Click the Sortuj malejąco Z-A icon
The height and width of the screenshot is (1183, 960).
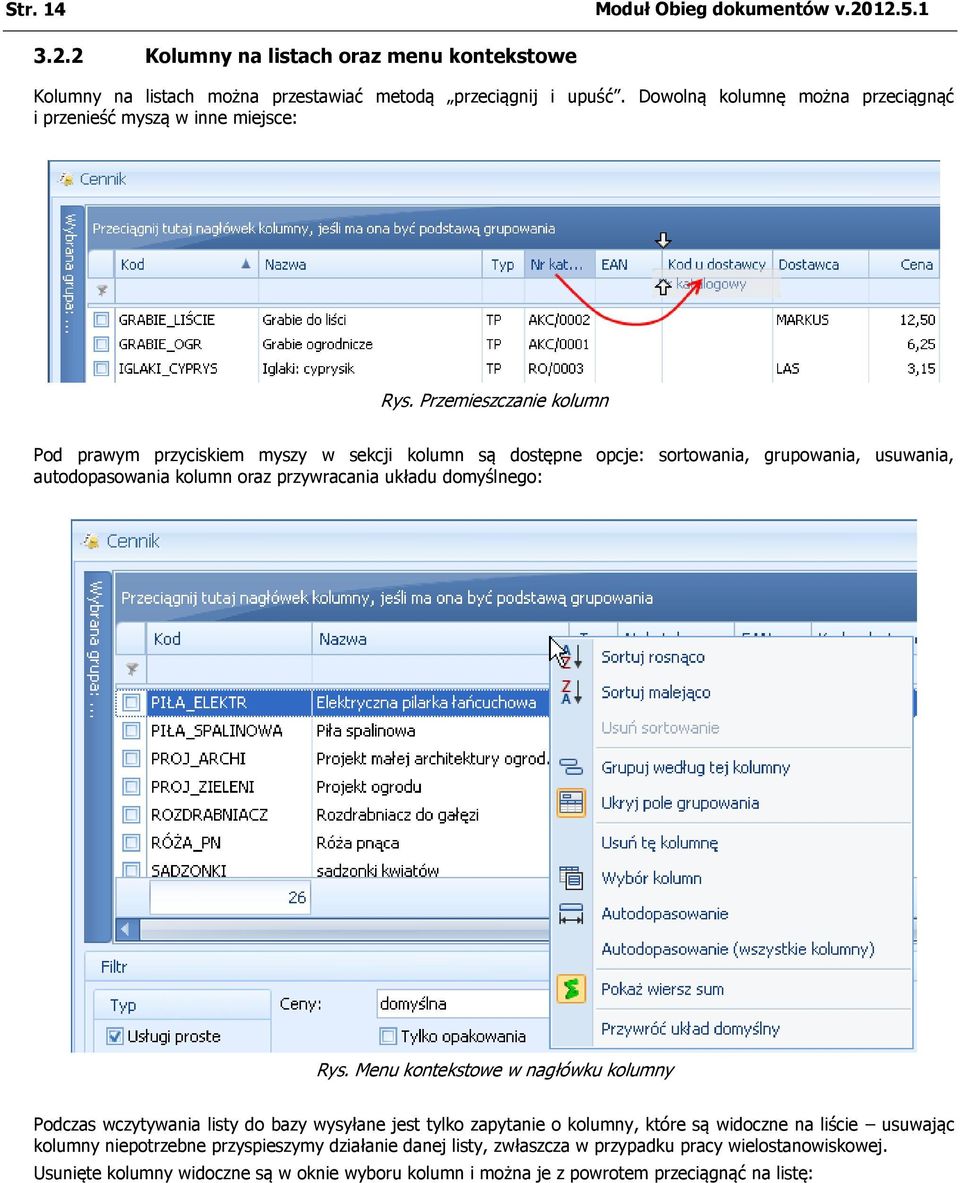571,692
